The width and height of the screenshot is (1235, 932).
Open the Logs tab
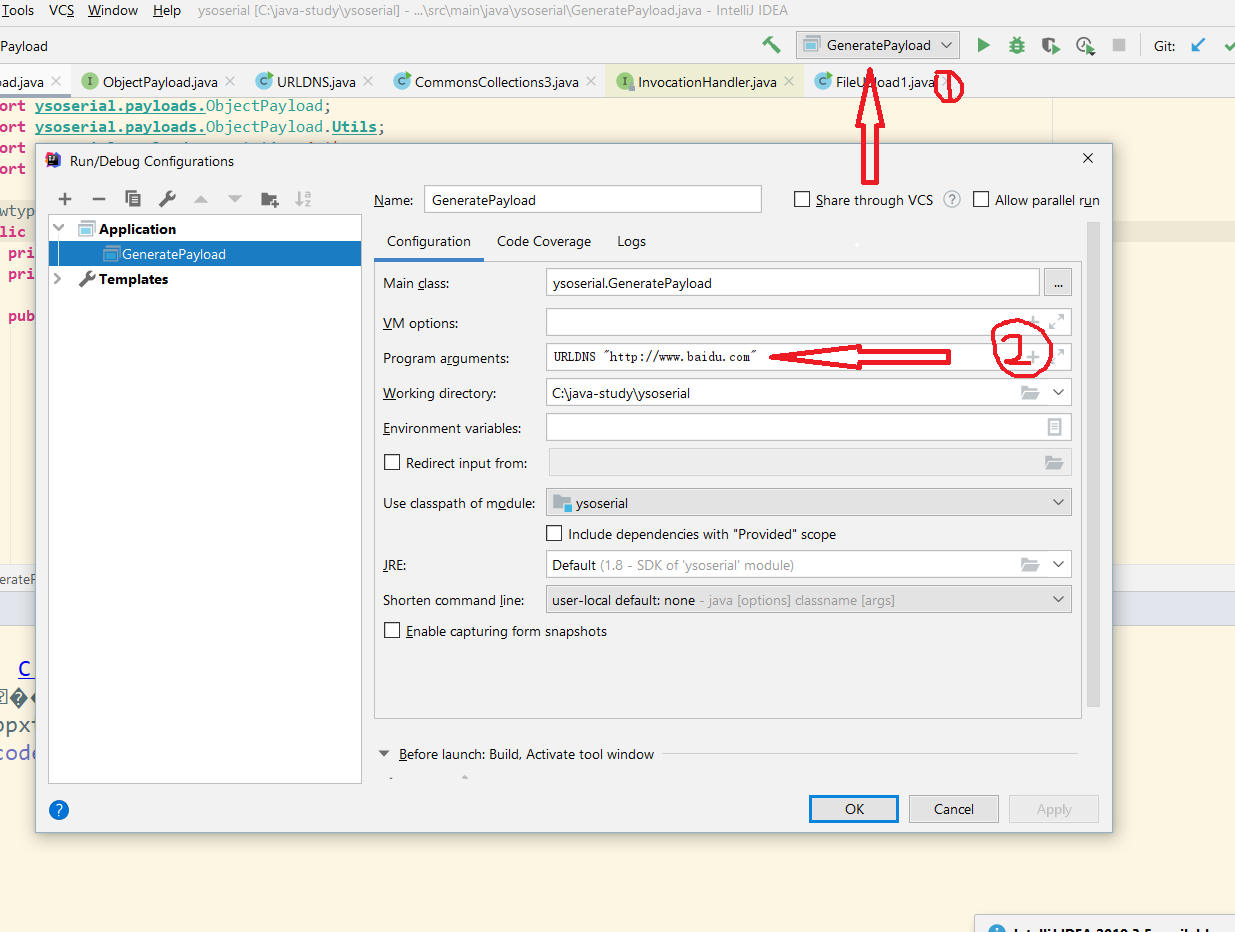pyautogui.click(x=631, y=241)
